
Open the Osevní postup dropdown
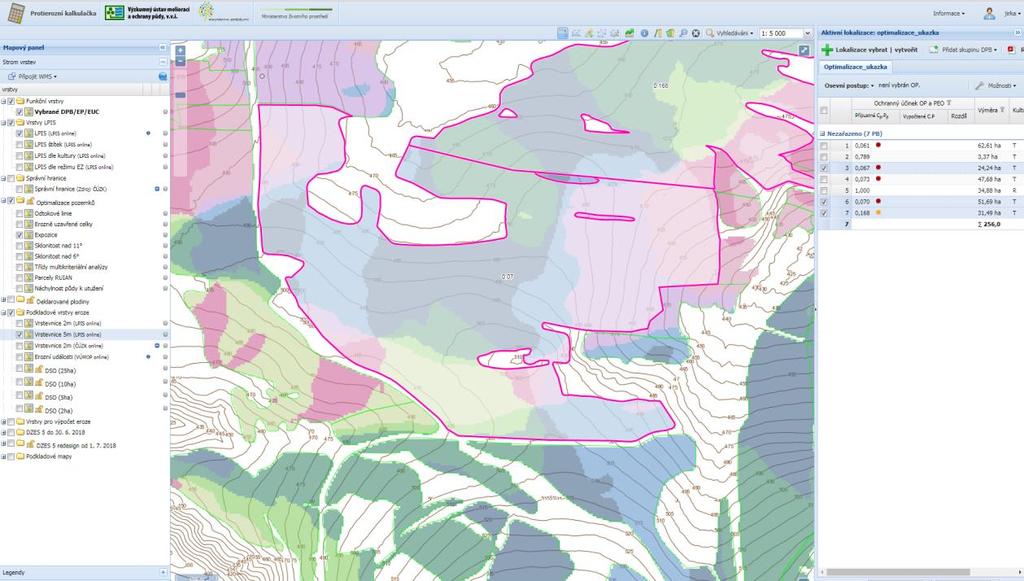click(x=849, y=86)
